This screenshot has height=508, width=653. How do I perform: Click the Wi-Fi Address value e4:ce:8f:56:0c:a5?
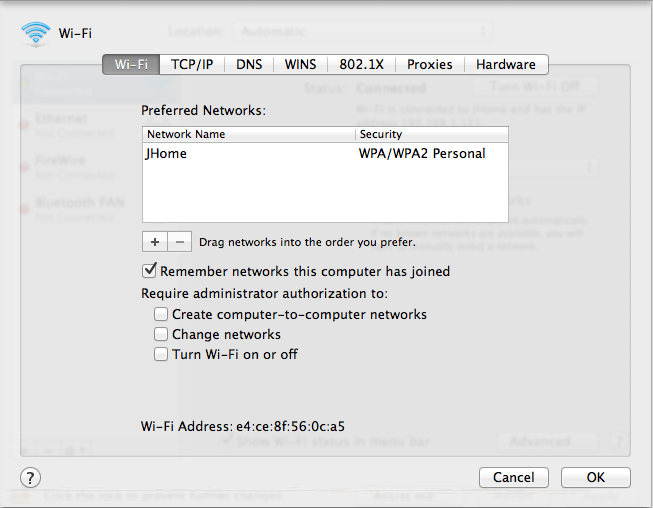click(290, 426)
